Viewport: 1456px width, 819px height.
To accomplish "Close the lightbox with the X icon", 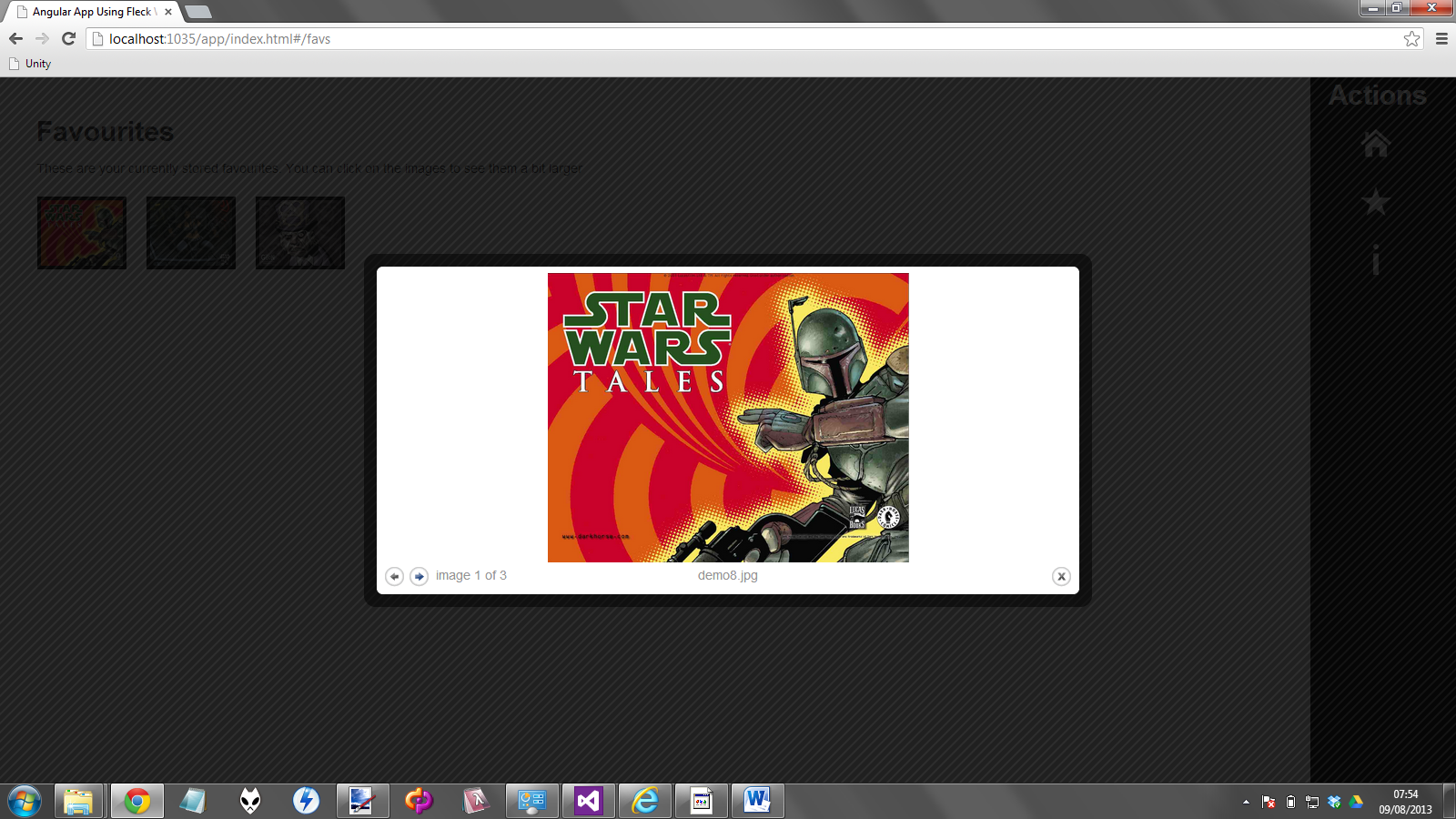I will pyautogui.click(x=1061, y=576).
